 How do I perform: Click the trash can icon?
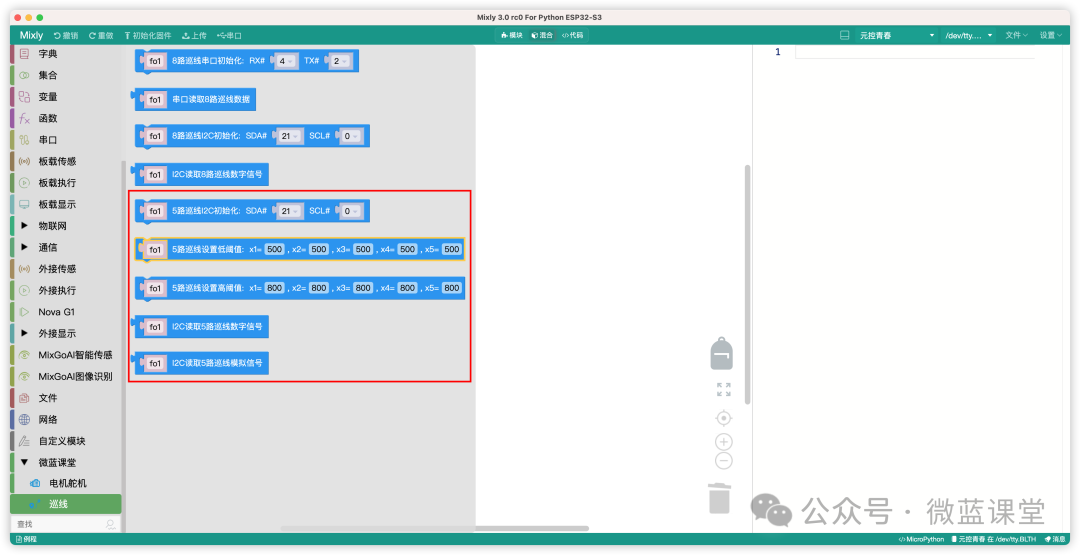coord(719,498)
